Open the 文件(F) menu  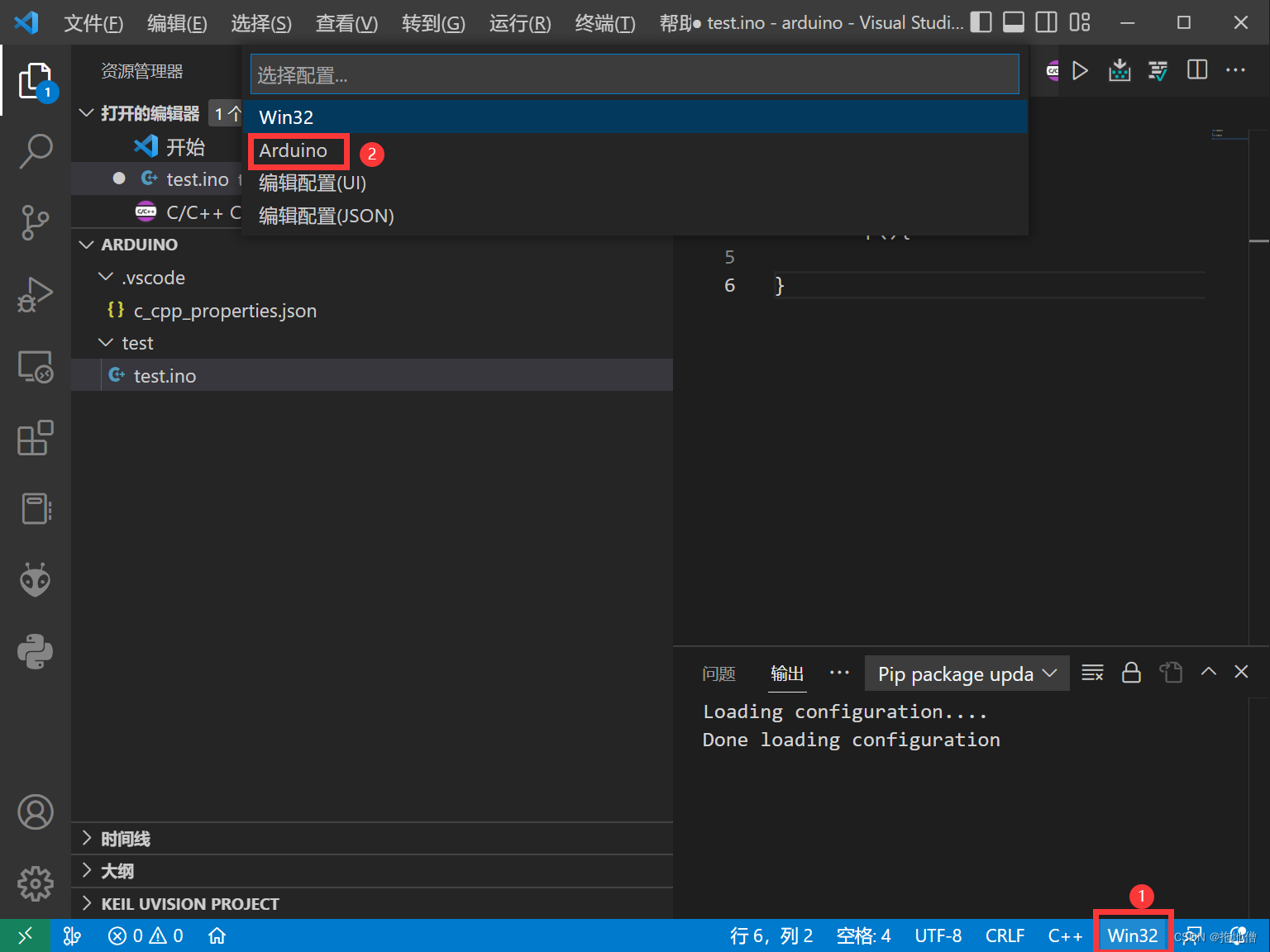tap(93, 23)
